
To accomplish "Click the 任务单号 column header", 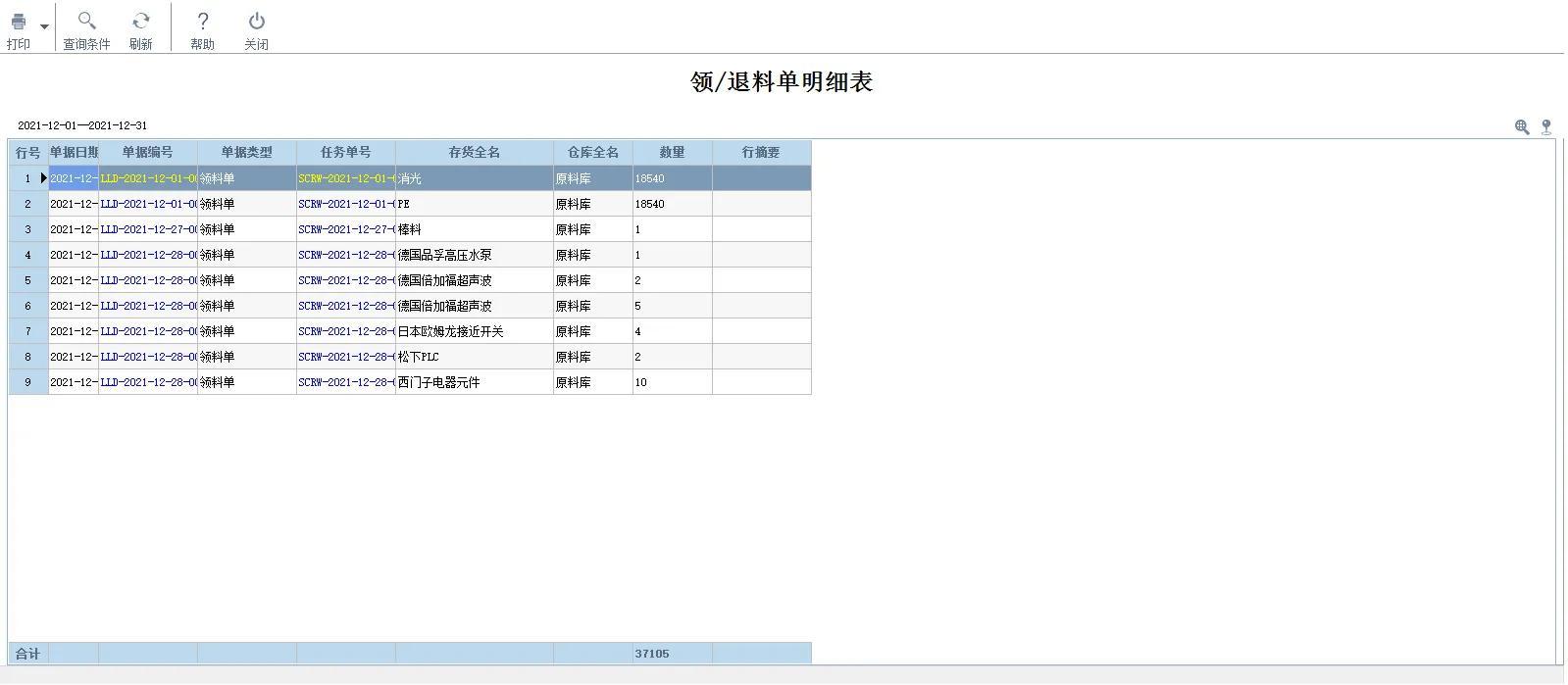I will point(346,153).
